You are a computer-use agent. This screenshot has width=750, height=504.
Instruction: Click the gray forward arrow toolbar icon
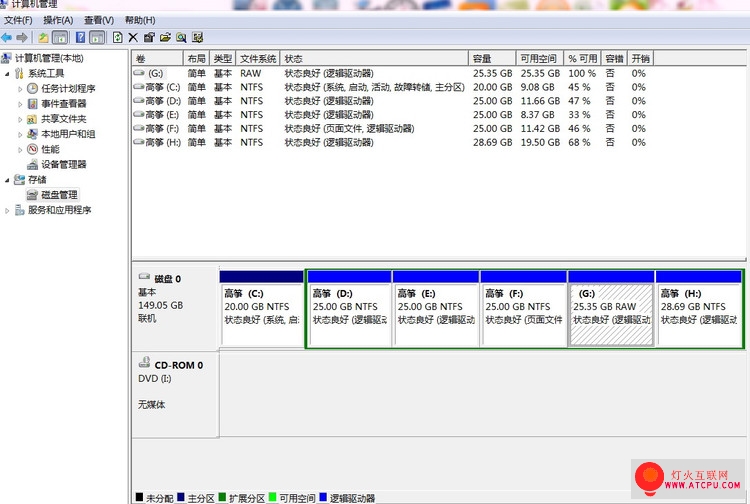pos(22,37)
